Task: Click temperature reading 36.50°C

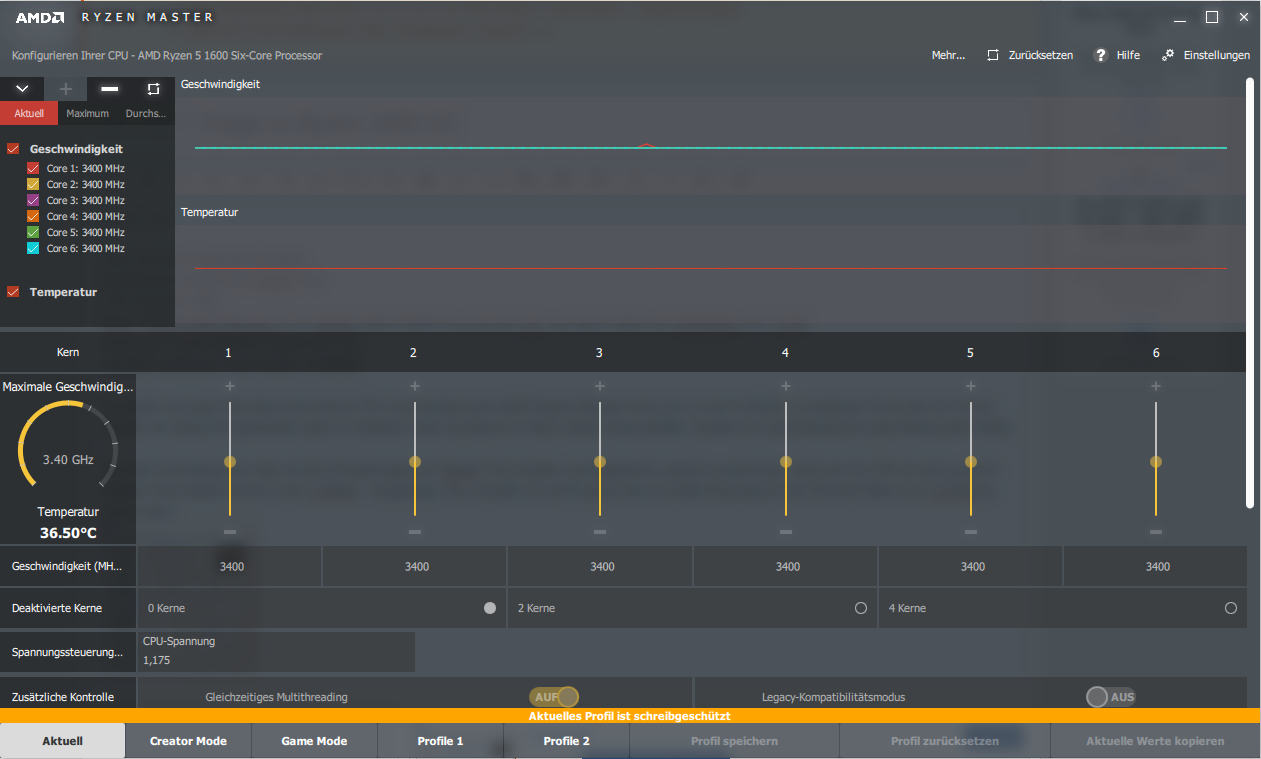Action: pyautogui.click(x=68, y=533)
